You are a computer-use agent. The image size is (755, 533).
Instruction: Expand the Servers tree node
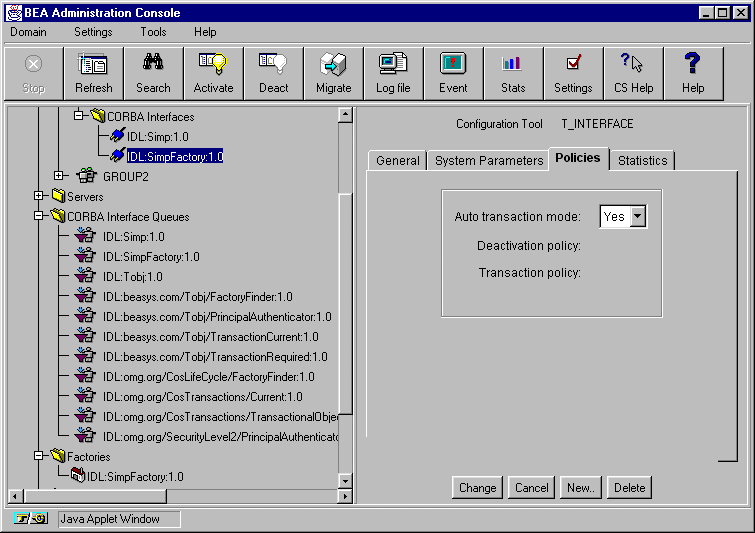[39, 195]
